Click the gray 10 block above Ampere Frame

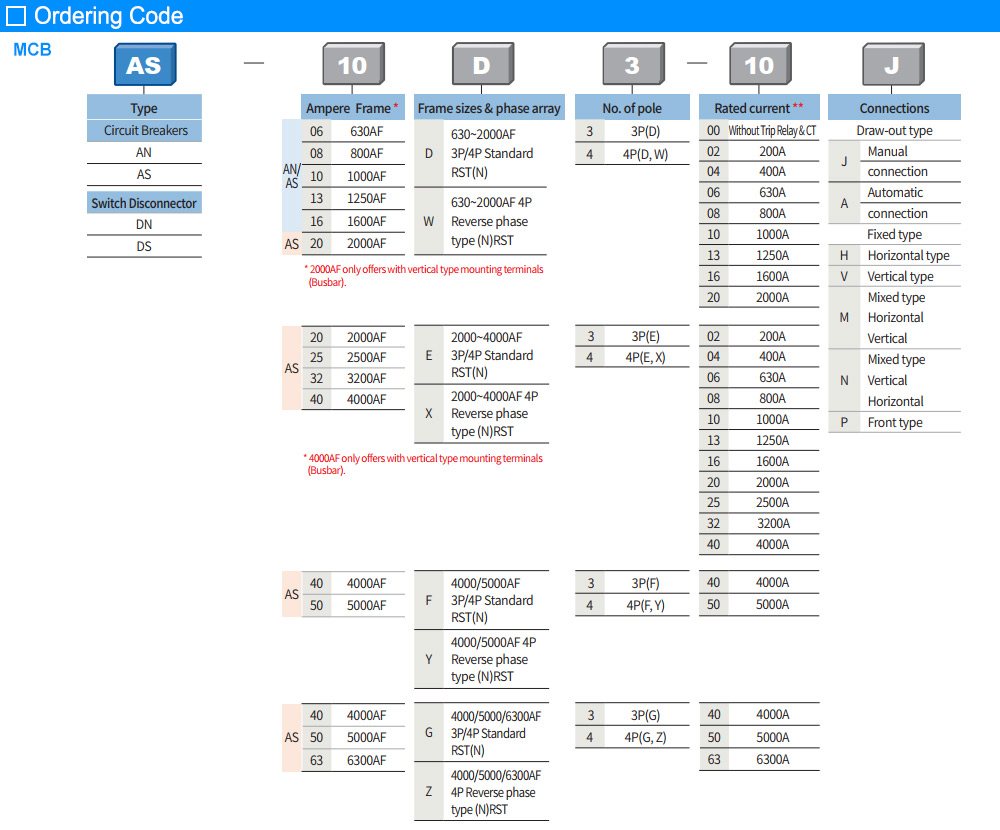pyautogui.click(x=351, y=66)
